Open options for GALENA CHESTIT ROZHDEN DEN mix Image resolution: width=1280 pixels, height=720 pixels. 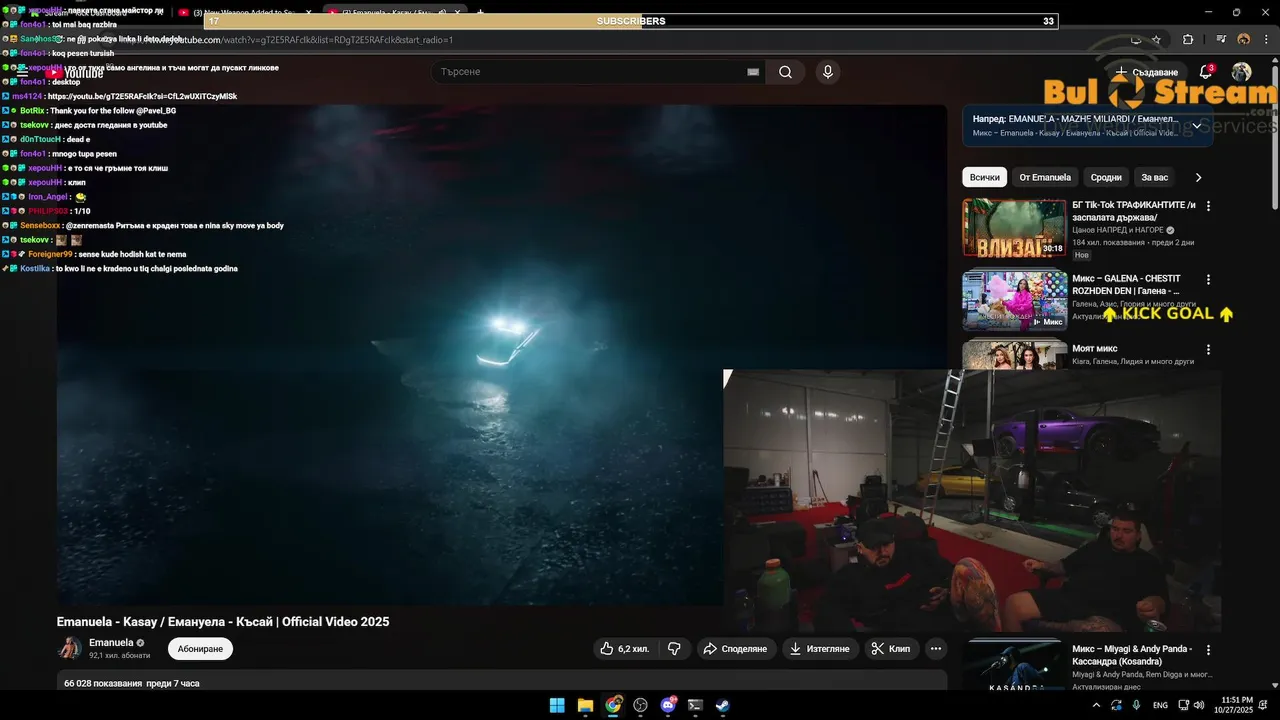coord(1208,280)
